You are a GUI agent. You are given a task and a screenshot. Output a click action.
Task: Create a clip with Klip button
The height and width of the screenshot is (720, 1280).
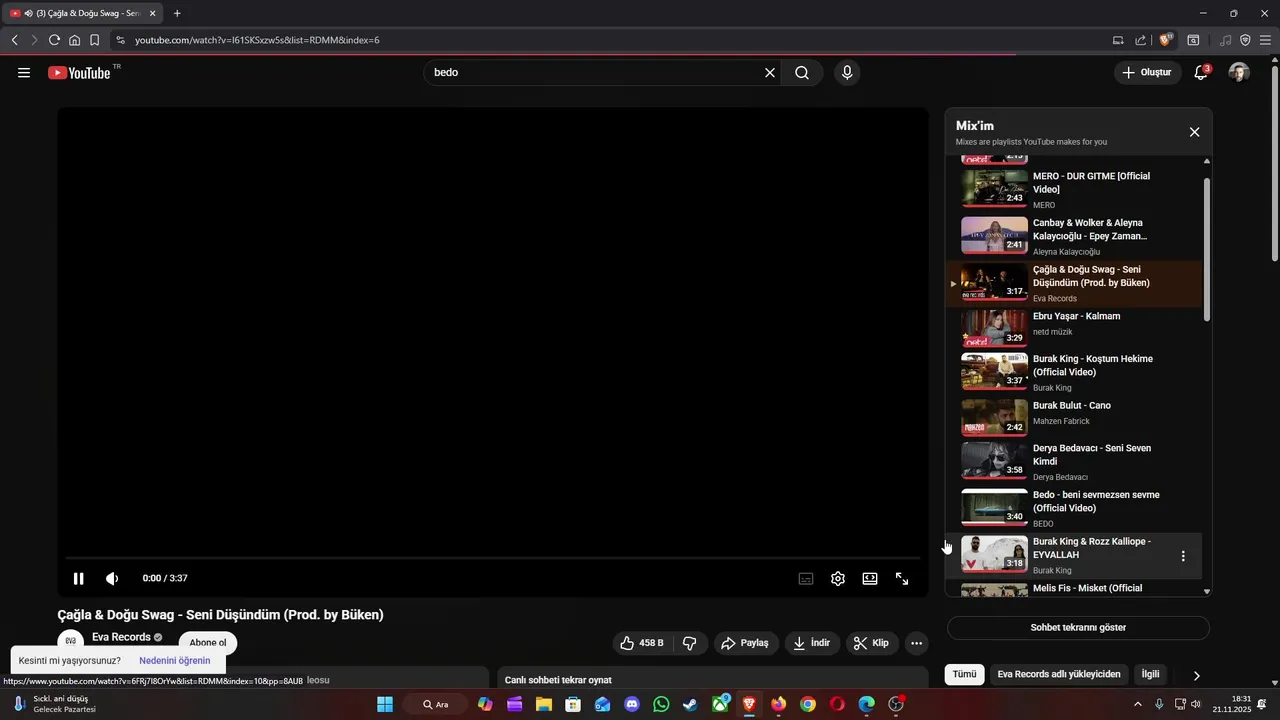(872, 643)
